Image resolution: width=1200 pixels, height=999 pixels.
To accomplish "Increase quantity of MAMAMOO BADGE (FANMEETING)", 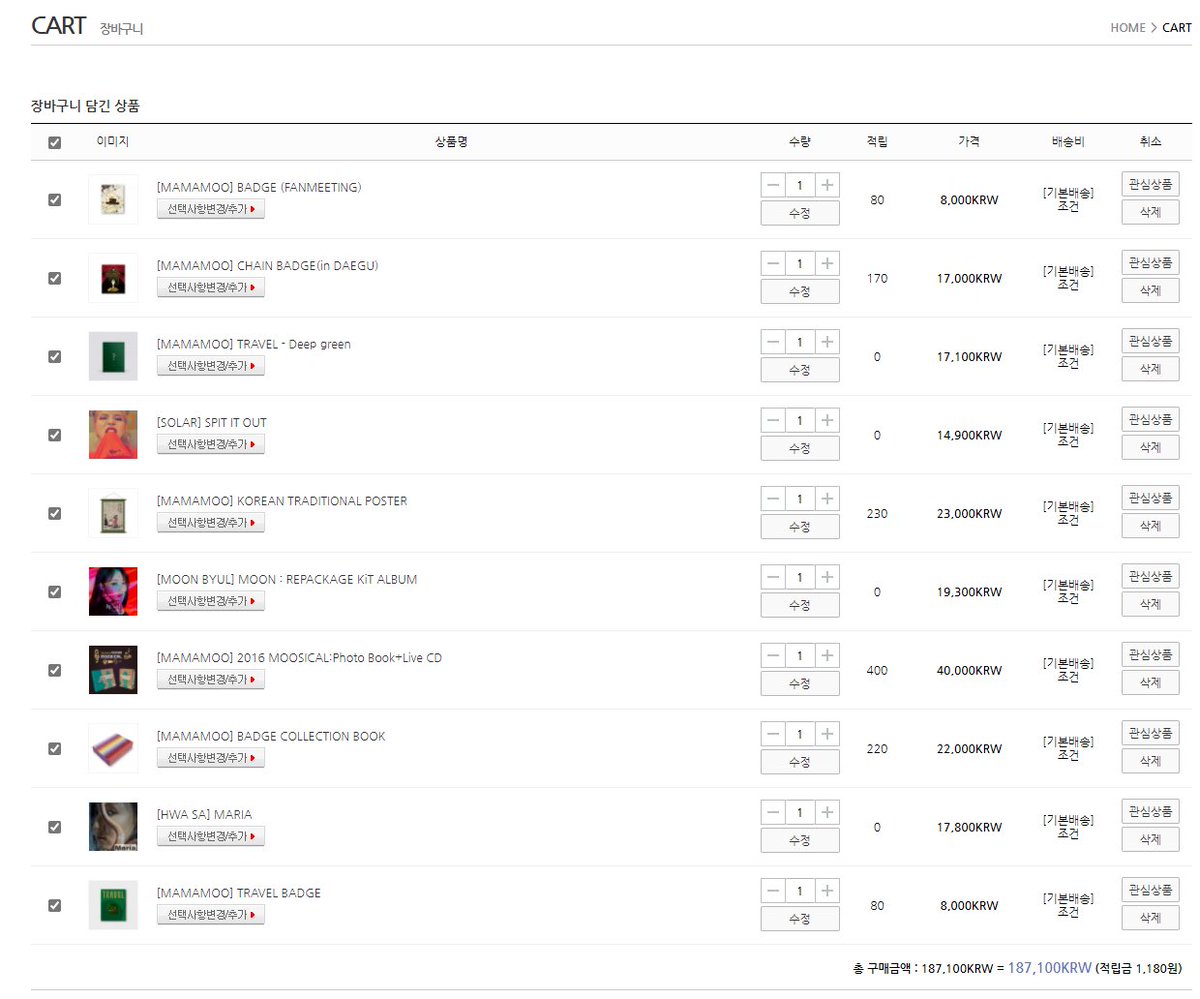I will pyautogui.click(x=825, y=184).
